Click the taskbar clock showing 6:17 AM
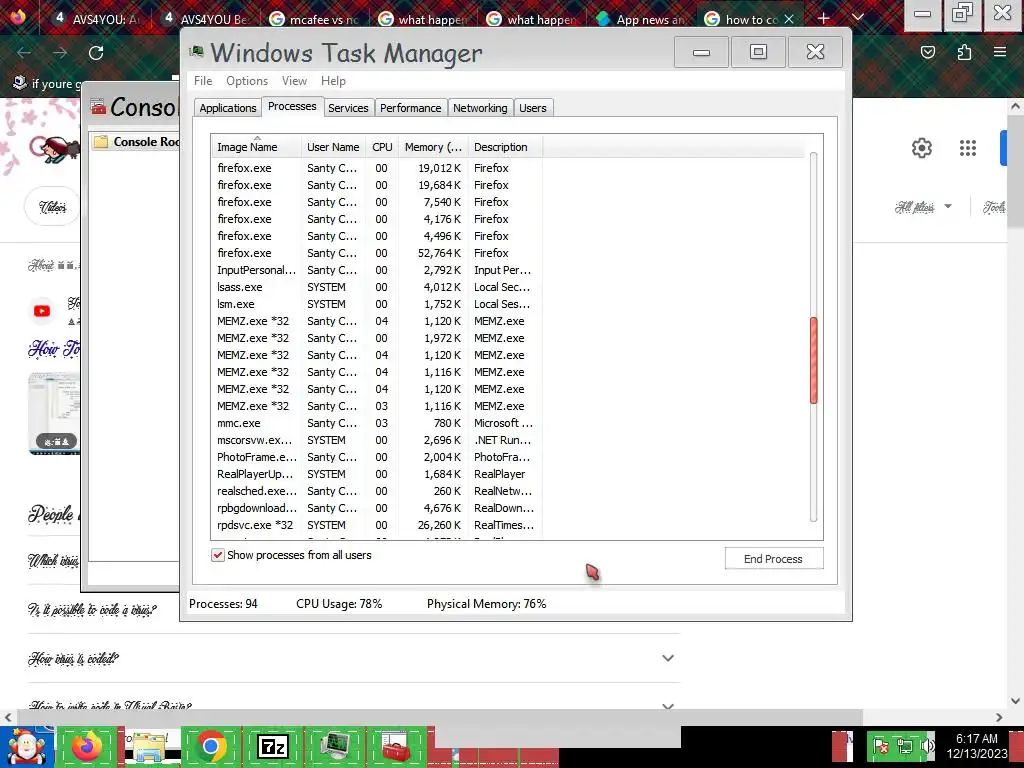The image size is (1024, 768). point(977,746)
